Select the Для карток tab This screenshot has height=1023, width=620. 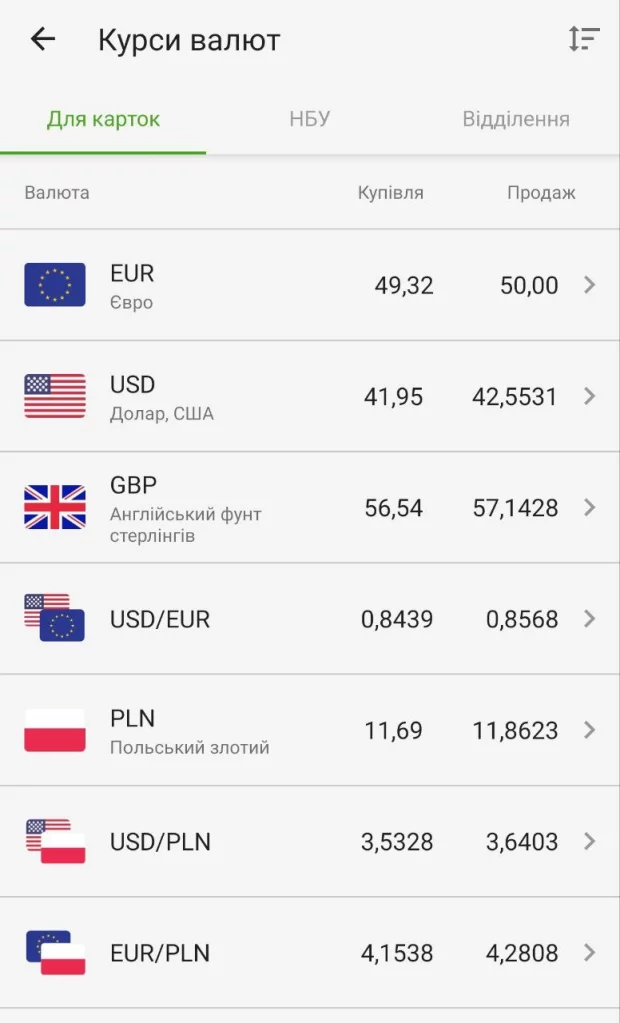(103, 120)
